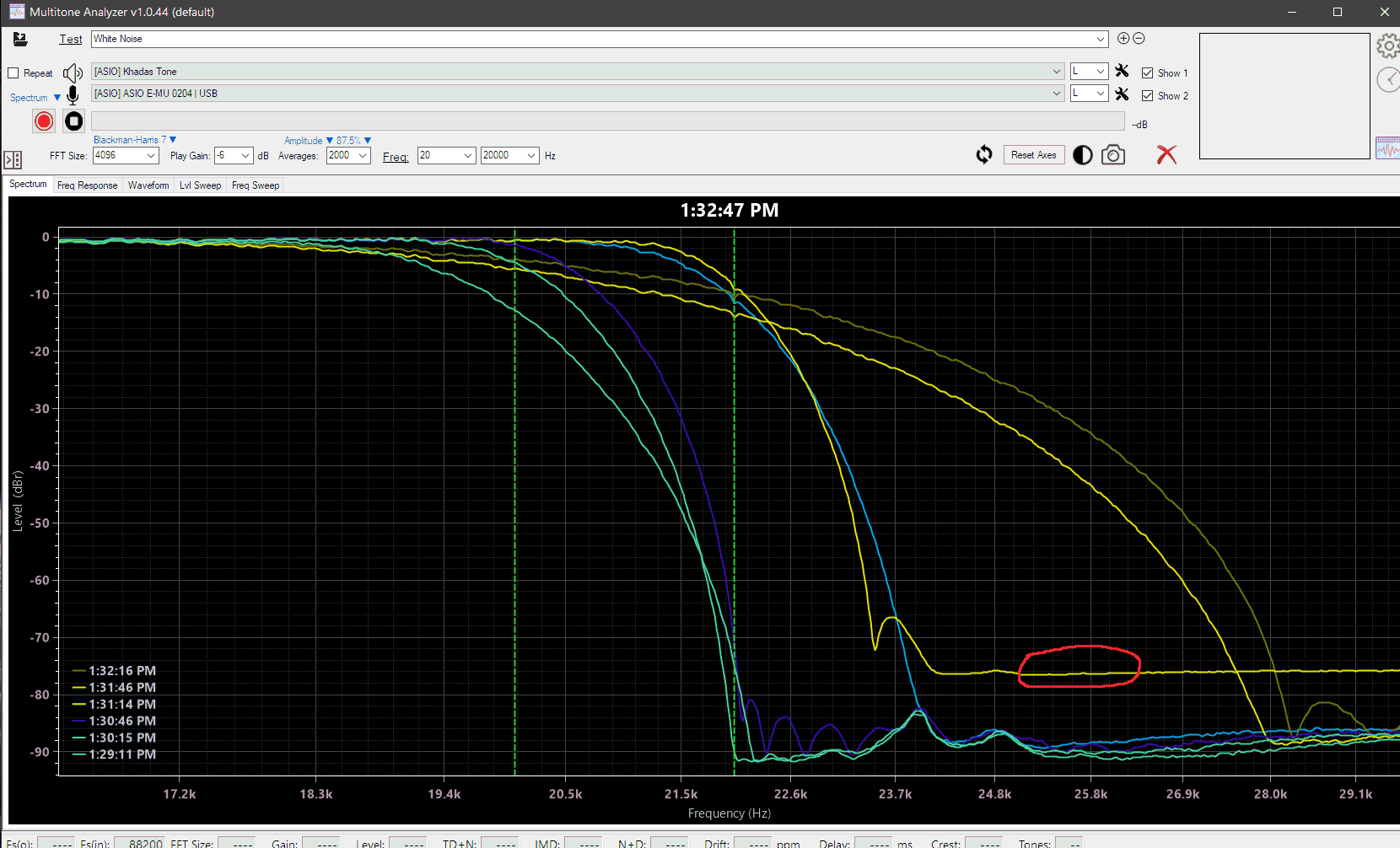Click the level meter progress bar
This screenshot has width=1400, height=848.
pos(608,121)
